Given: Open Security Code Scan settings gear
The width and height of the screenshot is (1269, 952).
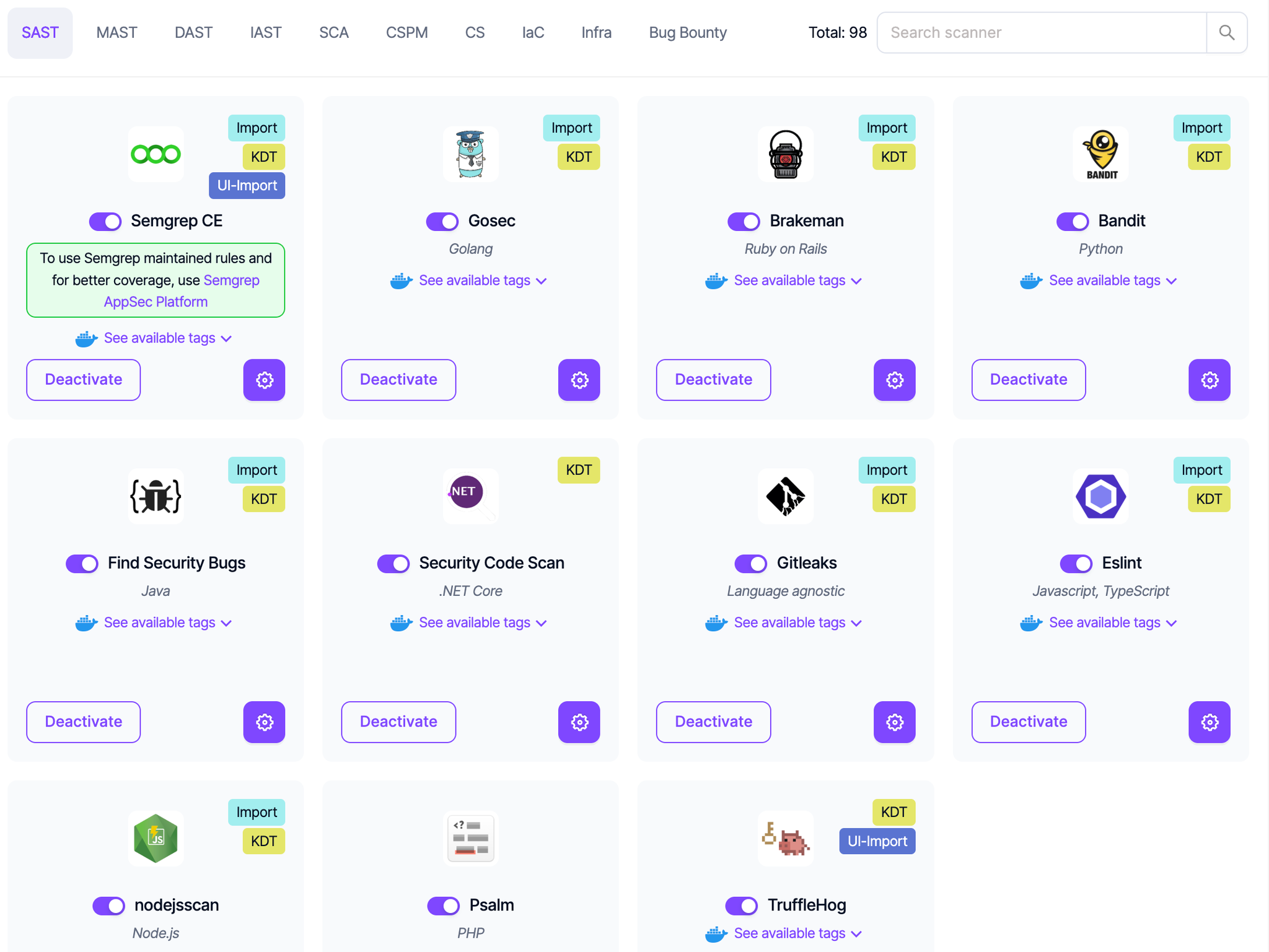Looking at the screenshot, I should [579, 722].
